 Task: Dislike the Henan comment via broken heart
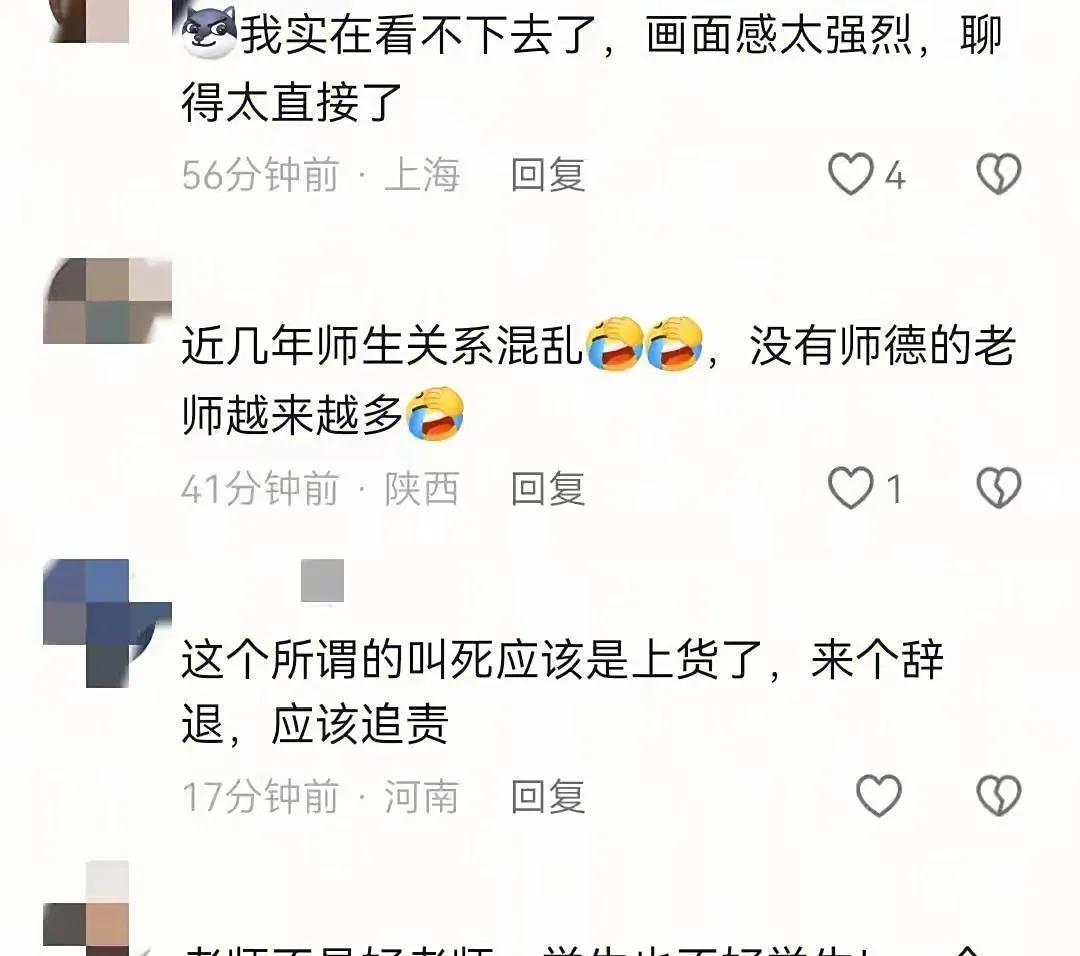(999, 796)
